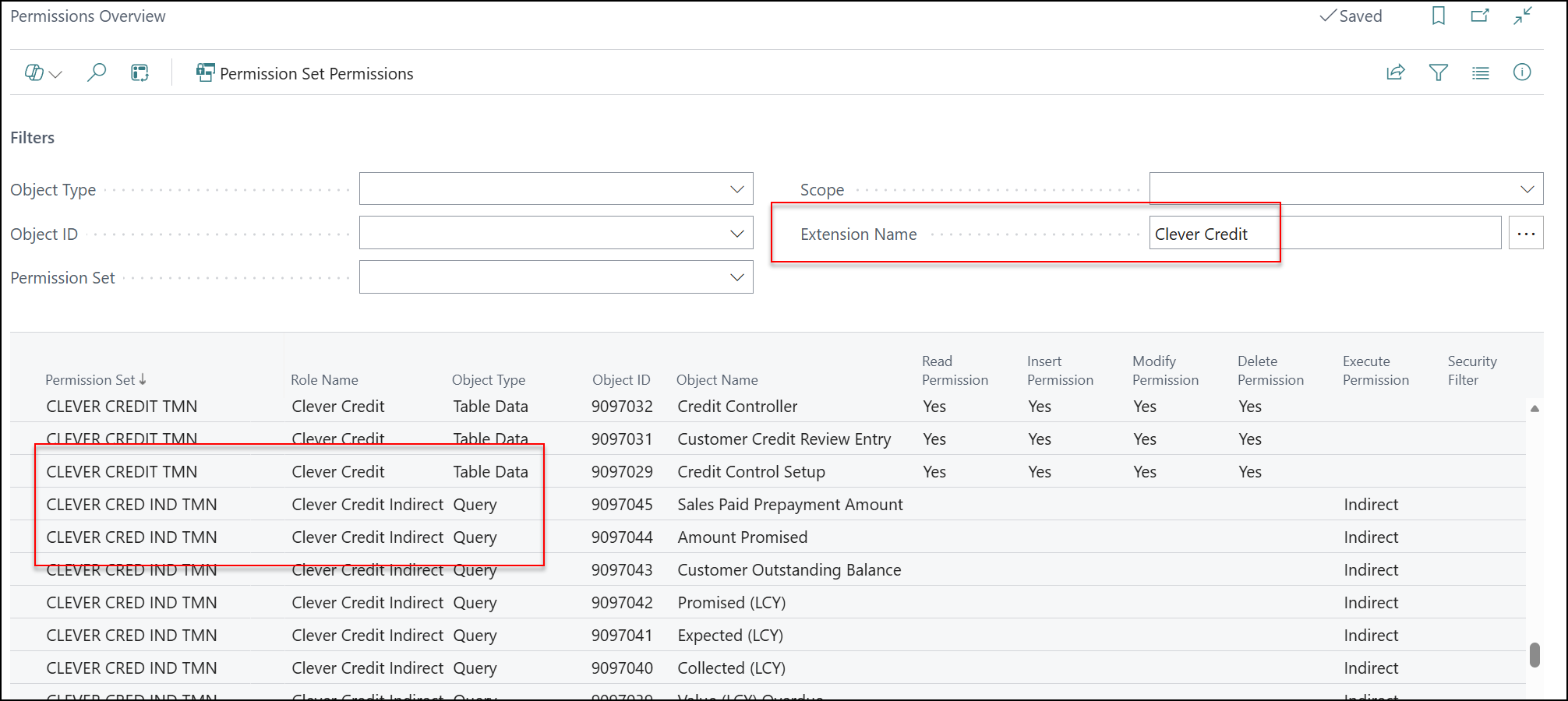Open Permission Set Permissions action

tap(305, 73)
